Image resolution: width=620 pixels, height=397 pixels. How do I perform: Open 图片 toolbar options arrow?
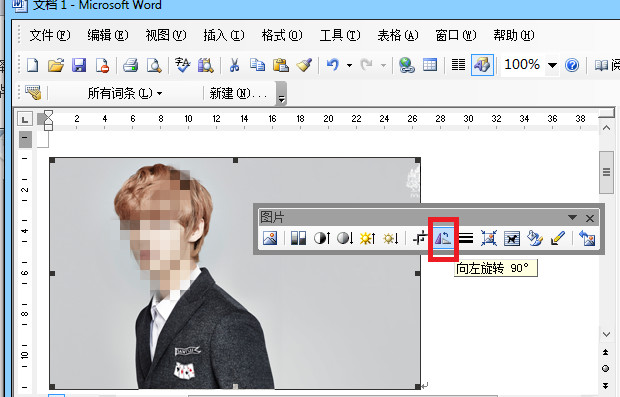(x=572, y=217)
